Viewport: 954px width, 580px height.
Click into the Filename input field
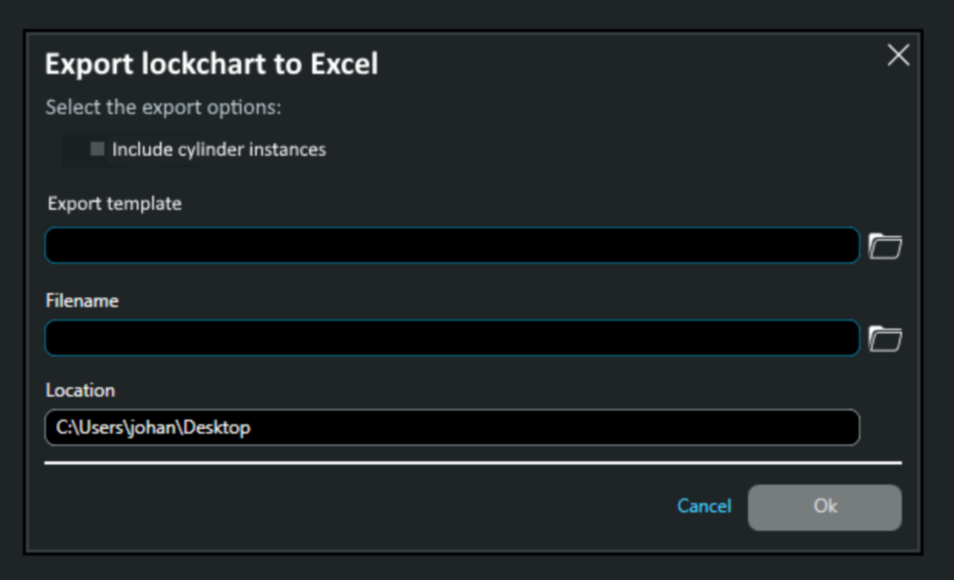pos(451,339)
